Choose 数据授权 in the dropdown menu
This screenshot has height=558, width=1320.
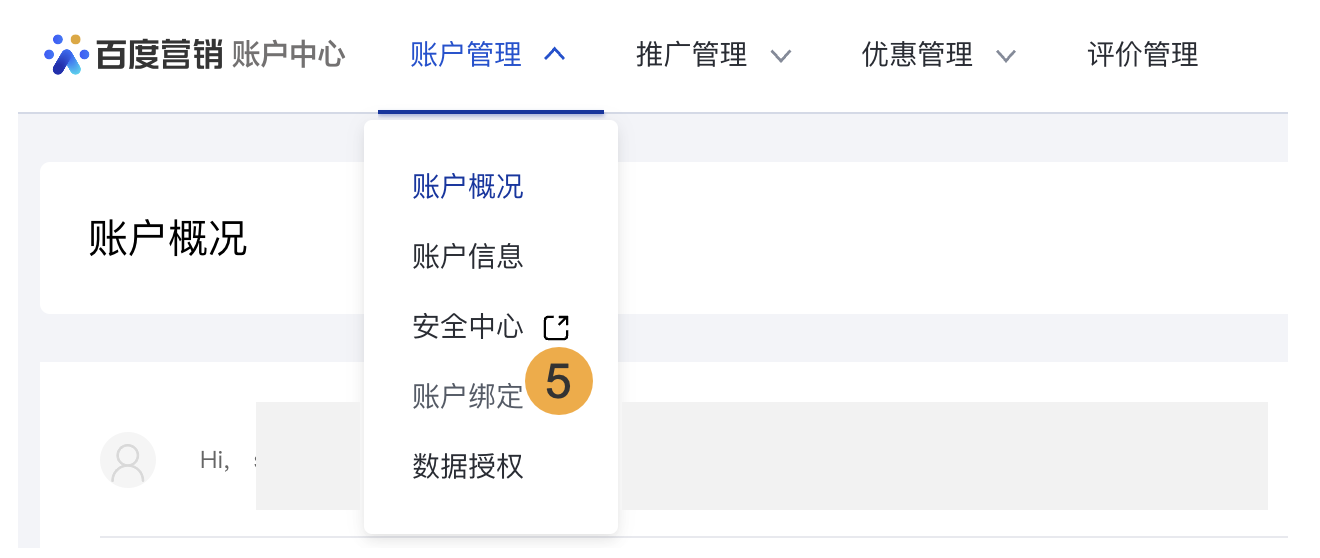[468, 466]
